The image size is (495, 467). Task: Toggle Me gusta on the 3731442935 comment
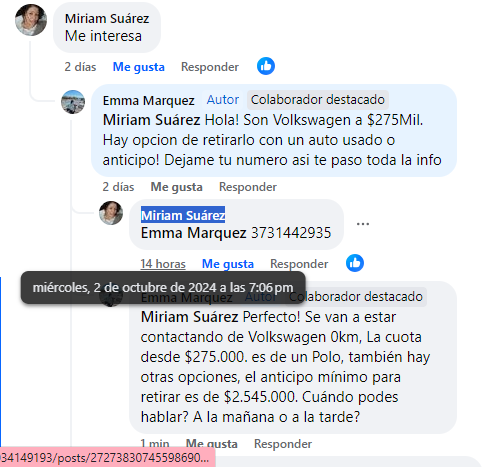pyautogui.click(x=228, y=264)
